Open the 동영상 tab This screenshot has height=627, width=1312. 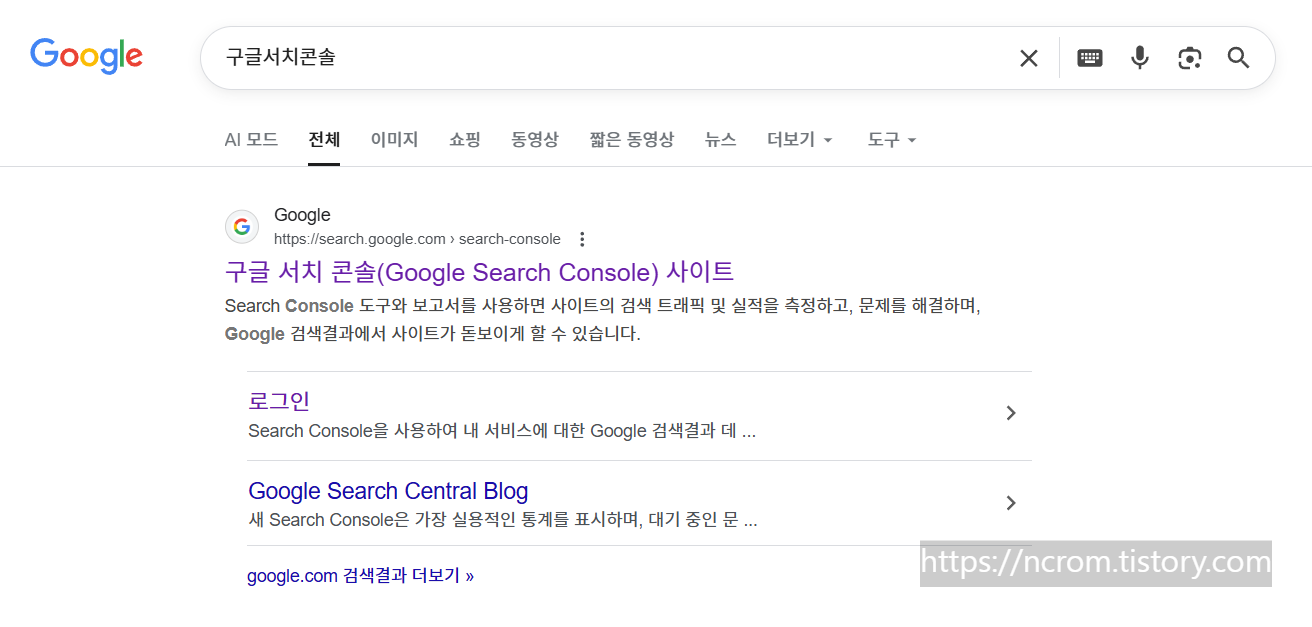tap(535, 140)
